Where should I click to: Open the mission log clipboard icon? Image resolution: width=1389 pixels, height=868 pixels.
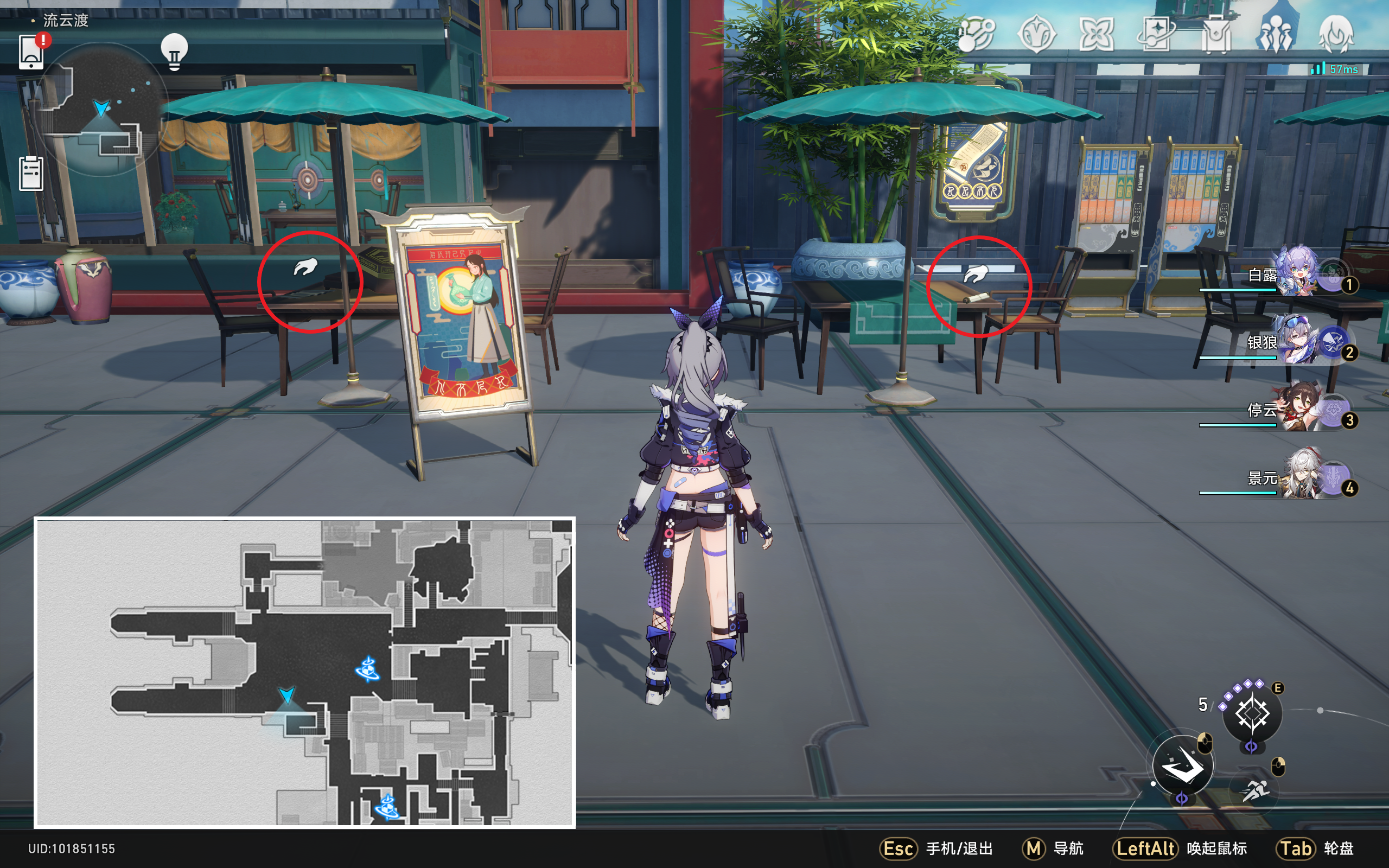tap(31, 173)
